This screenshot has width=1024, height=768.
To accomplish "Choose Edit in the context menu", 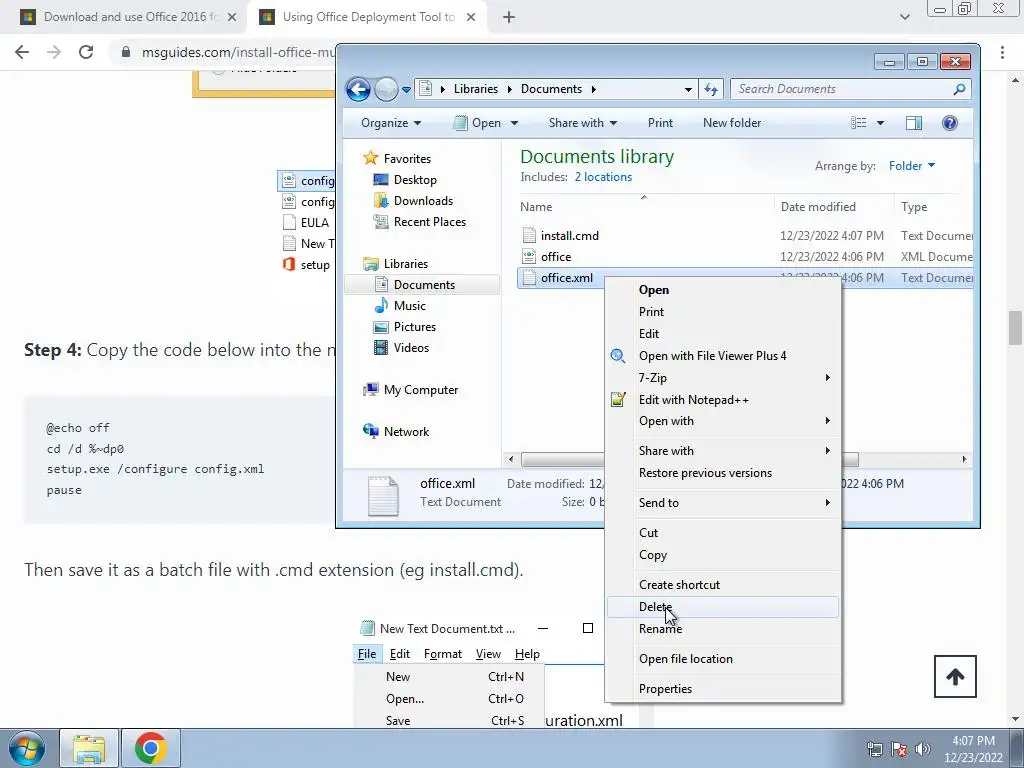I will [723, 334].
